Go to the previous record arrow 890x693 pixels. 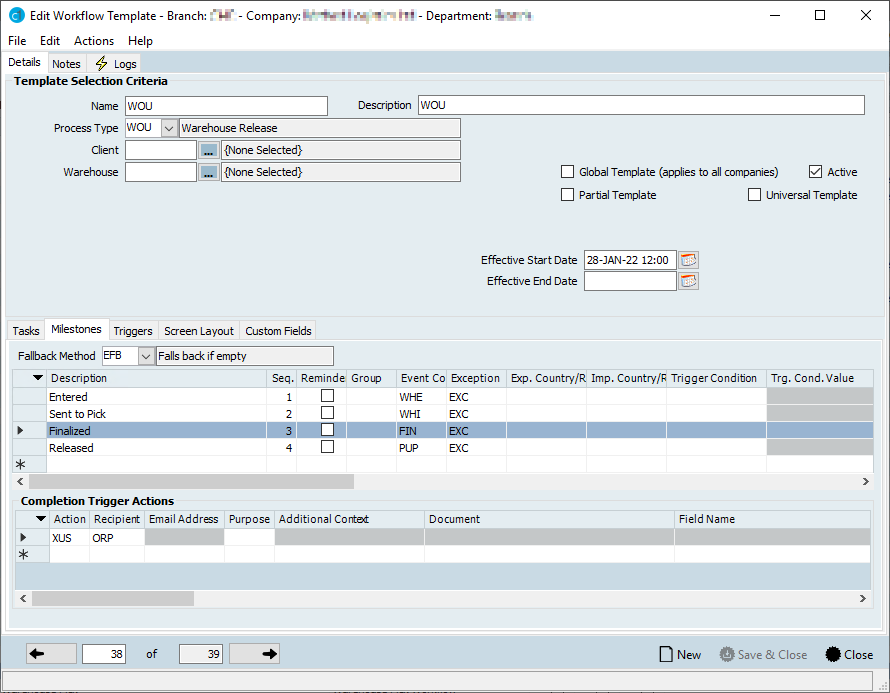[51, 654]
